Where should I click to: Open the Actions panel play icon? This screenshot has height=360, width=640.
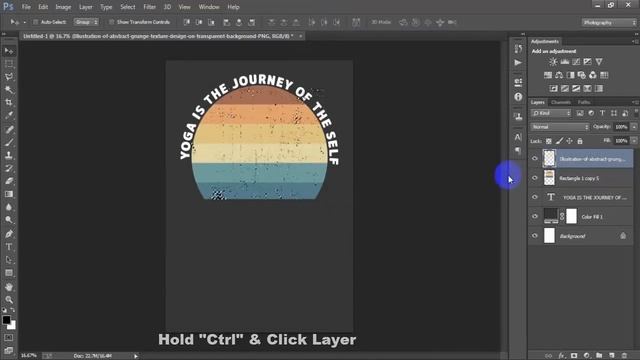pyautogui.click(x=518, y=62)
